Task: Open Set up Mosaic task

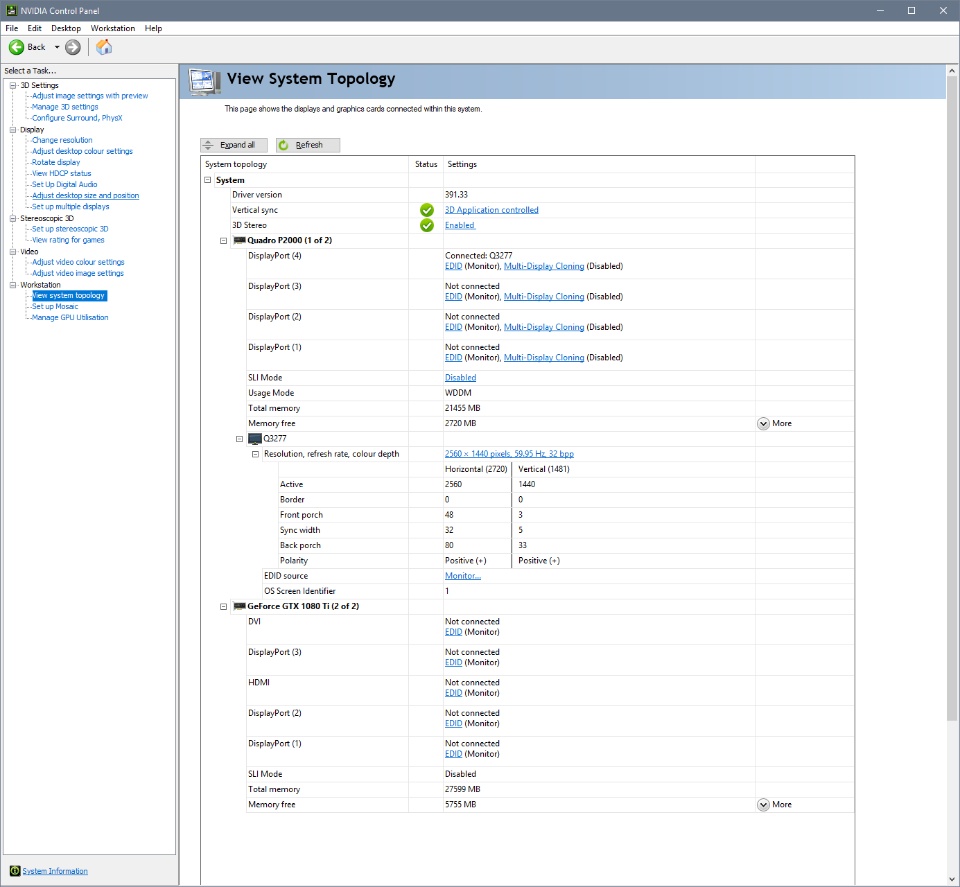Action: pos(55,307)
